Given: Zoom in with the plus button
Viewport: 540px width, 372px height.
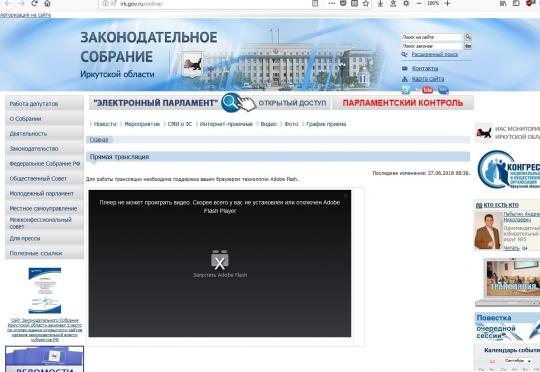Looking at the screenshot, I should 447,3.
